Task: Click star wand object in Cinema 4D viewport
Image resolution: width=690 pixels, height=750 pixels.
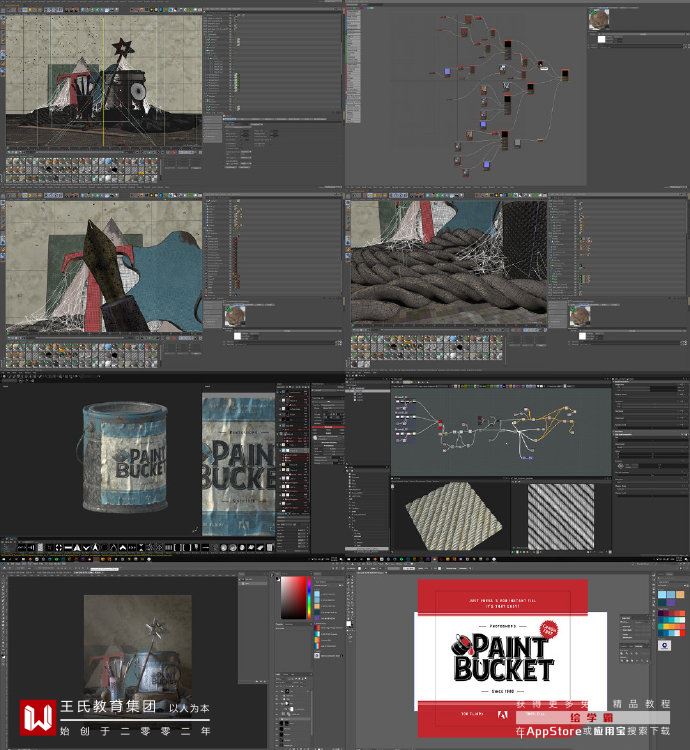Action: pyautogui.click(x=122, y=50)
